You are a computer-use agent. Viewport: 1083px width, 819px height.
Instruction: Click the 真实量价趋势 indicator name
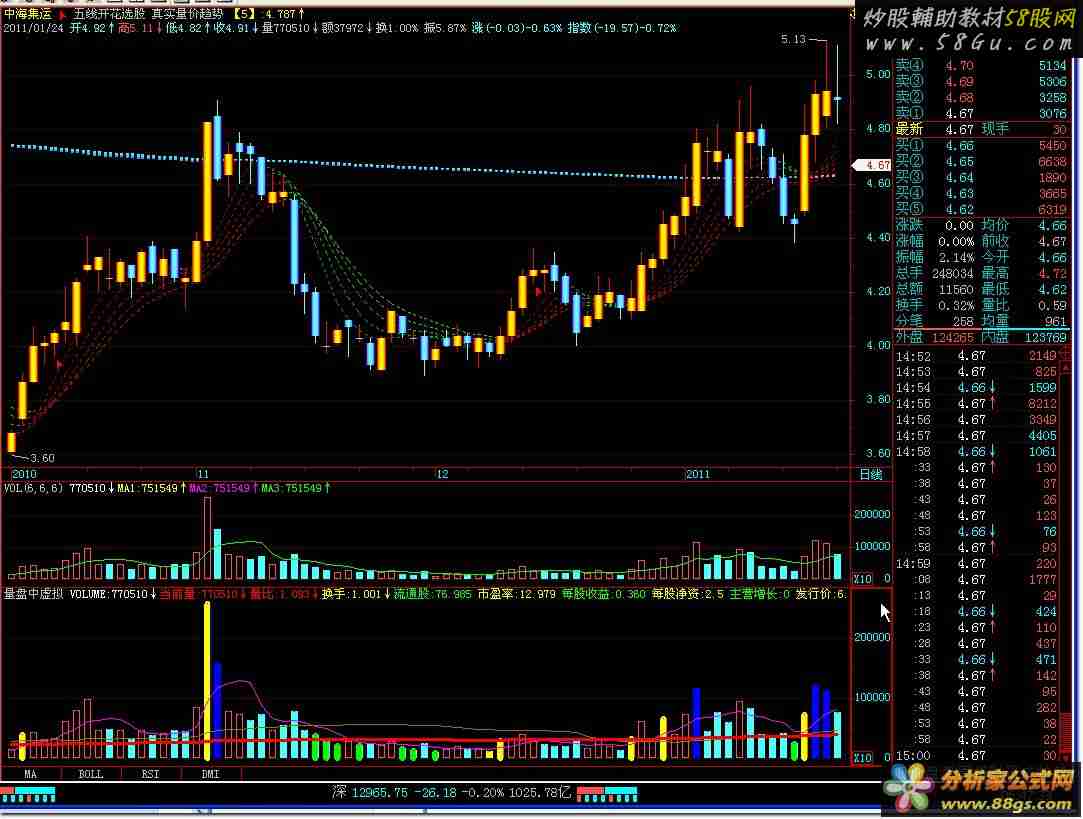(187, 14)
